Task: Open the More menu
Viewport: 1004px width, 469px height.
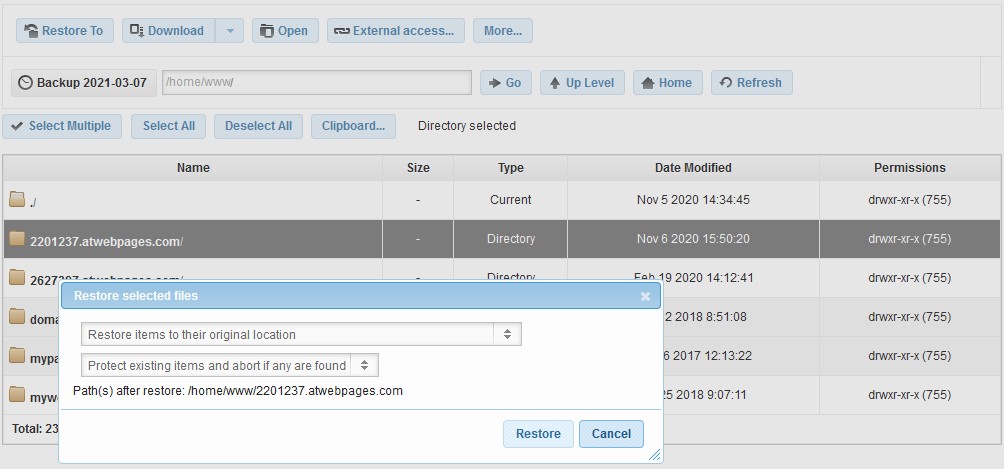Action: pyautogui.click(x=502, y=31)
